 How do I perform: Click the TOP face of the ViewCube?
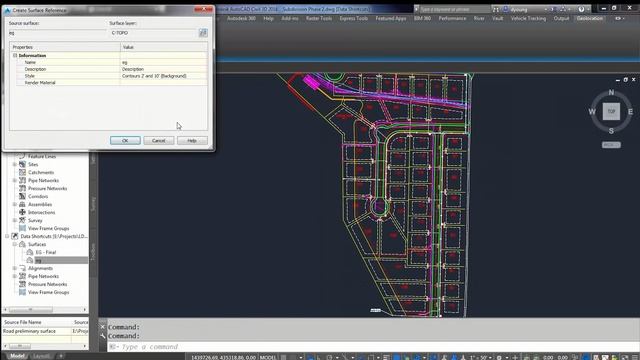pos(611,111)
